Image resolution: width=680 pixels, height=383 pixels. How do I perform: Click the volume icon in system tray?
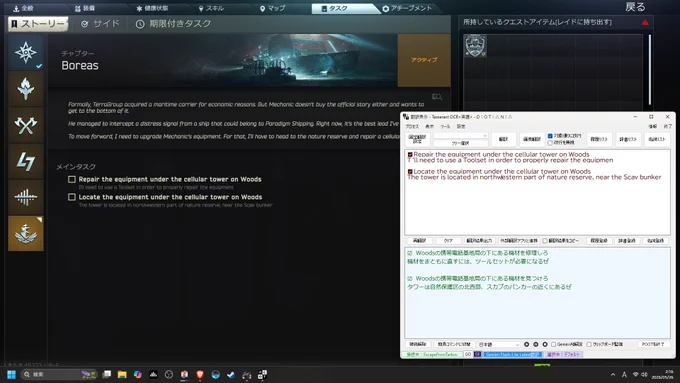coord(645,375)
